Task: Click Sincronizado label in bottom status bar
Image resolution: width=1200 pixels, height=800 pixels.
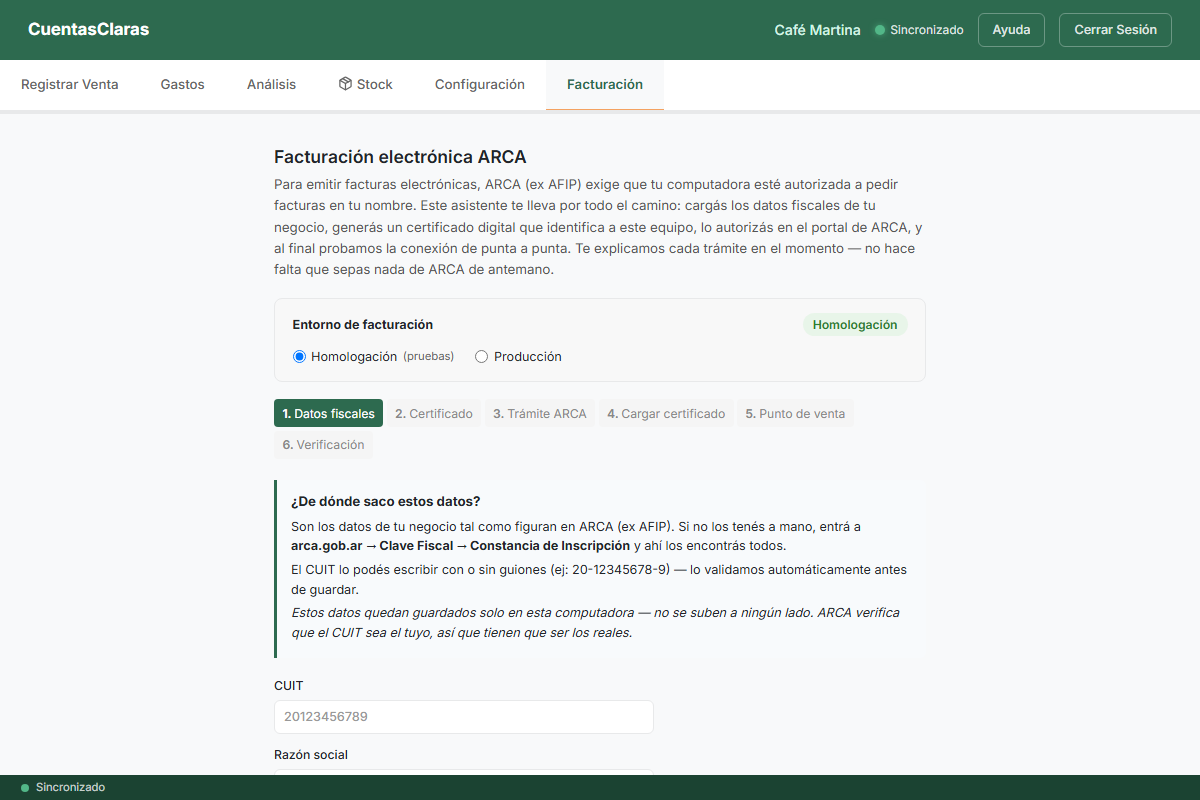Action: tap(70, 788)
